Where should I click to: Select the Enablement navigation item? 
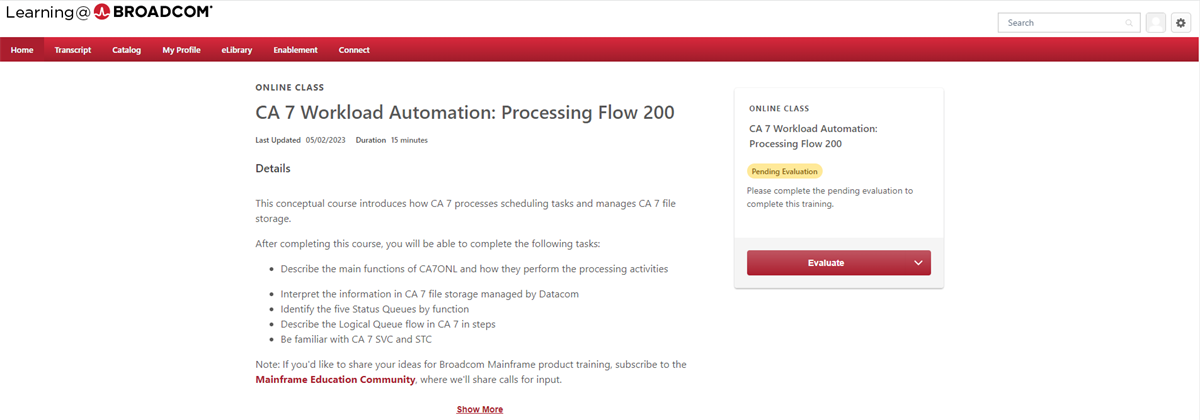pos(295,50)
